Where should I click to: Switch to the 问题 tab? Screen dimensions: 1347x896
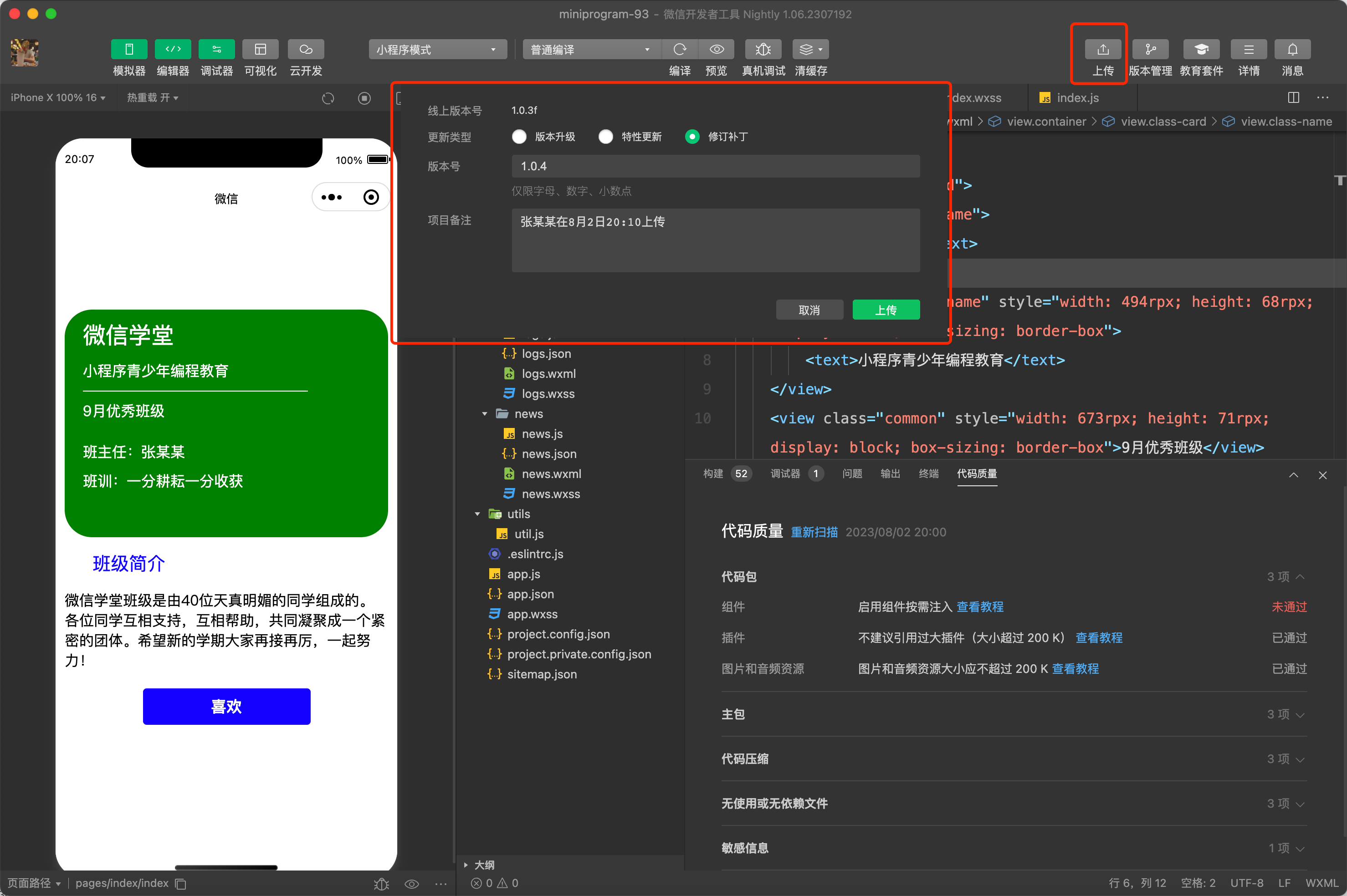click(x=852, y=473)
